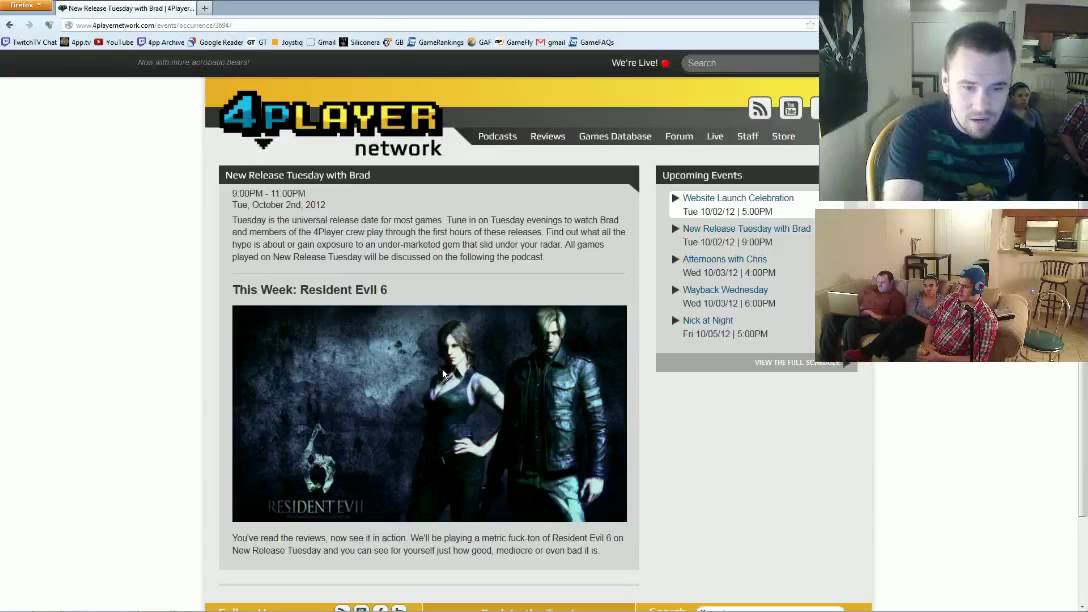Open the Nick at Night event link
1088x612 pixels.
click(707, 320)
